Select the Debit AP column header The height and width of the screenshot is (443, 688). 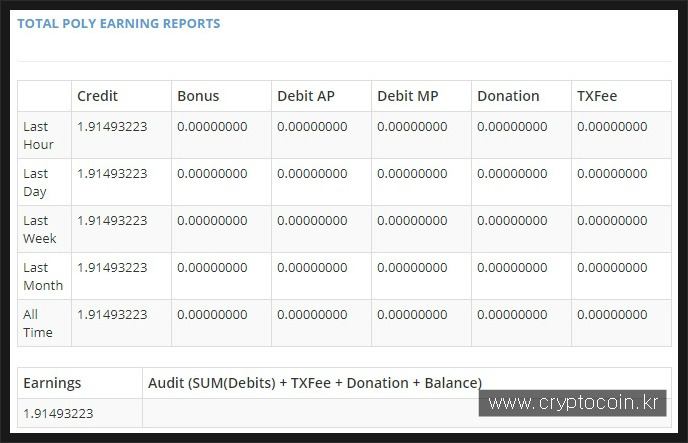pos(306,96)
